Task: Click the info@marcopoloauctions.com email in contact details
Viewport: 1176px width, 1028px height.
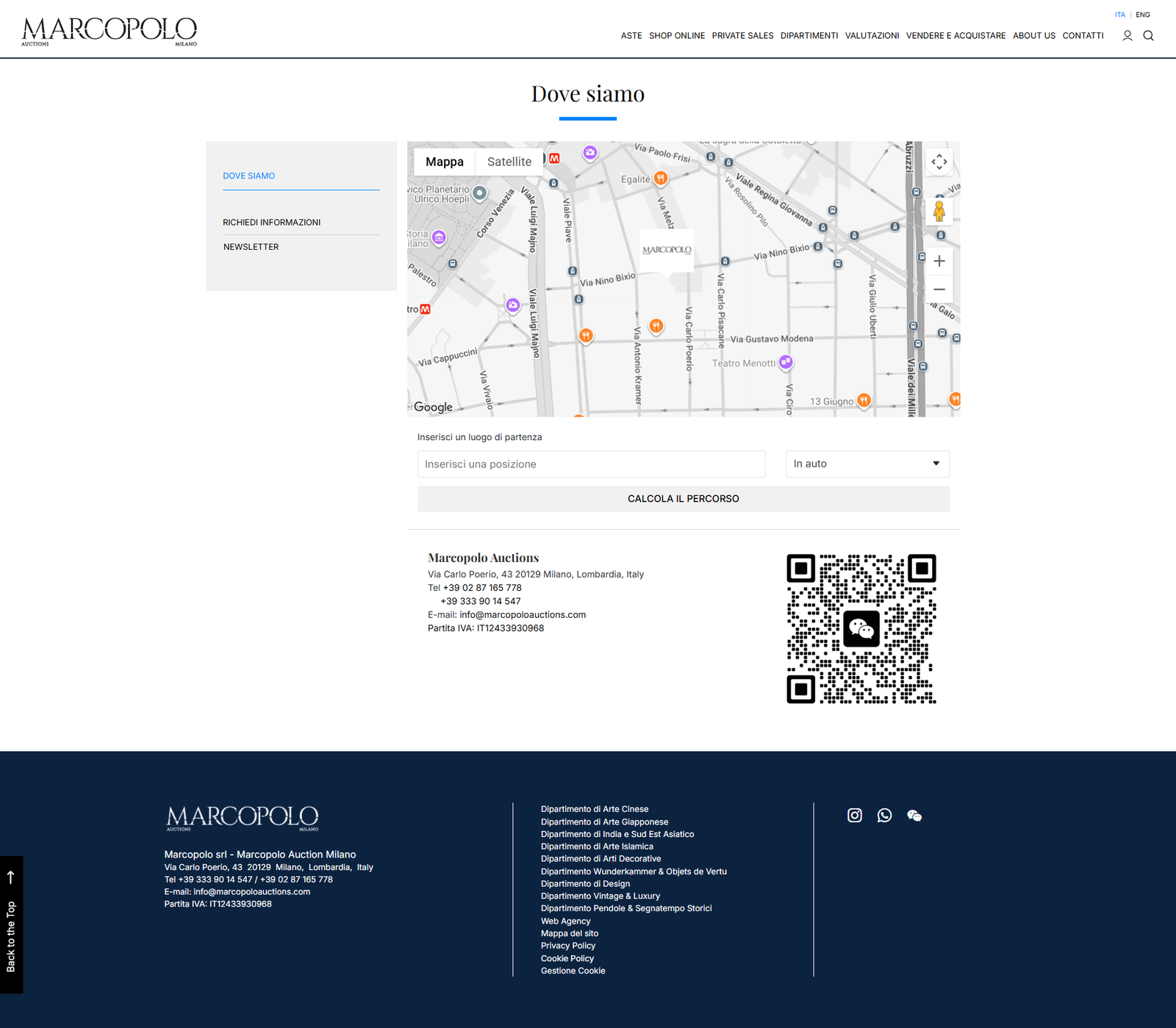Action: click(x=523, y=615)
